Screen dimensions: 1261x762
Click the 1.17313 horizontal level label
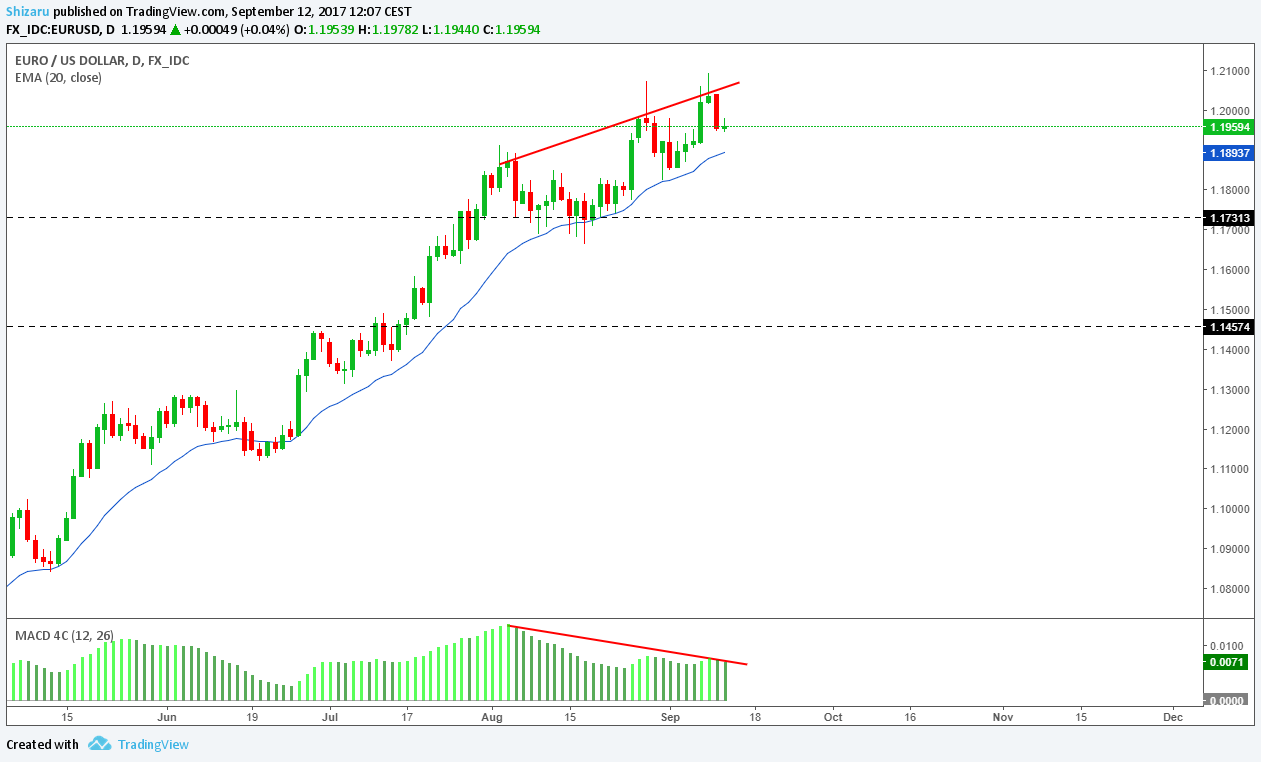coord(1229,217)
